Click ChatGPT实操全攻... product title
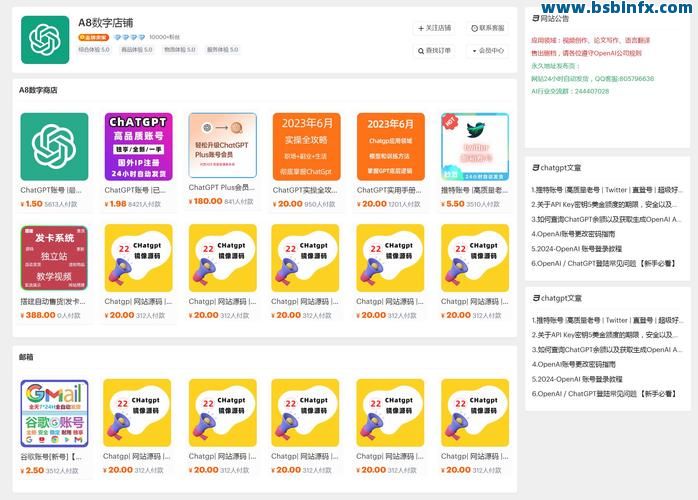Viewport: 698px width, 500px height. [305, 190]
